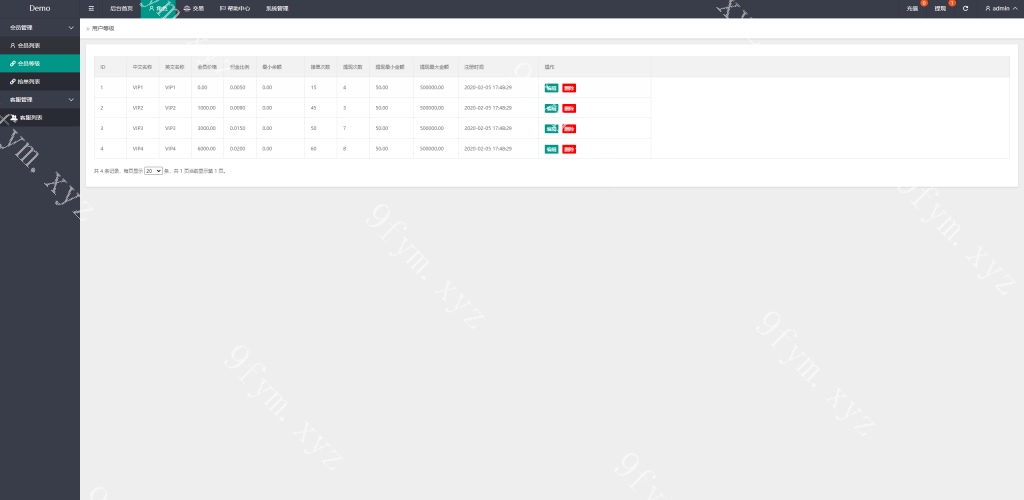
Task: Open the admin user dropdown
Action: click(1000, 8)
